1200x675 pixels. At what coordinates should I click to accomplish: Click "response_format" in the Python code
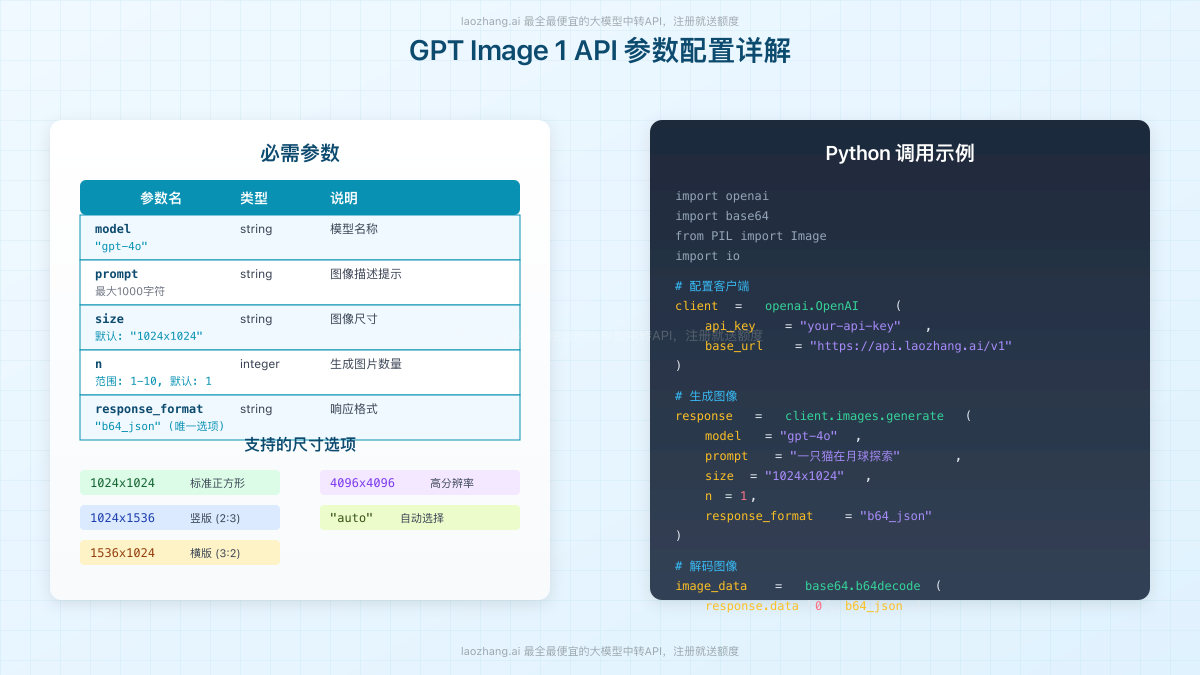(x=759, y=516)
